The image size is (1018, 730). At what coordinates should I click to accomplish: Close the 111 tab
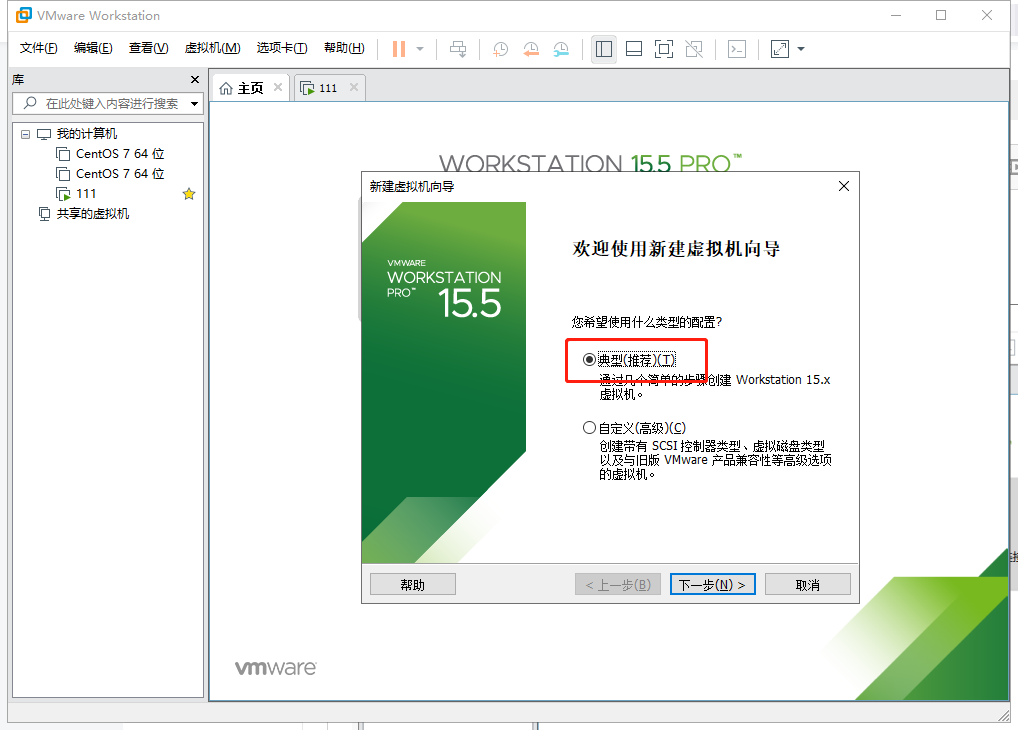point(354,87)
